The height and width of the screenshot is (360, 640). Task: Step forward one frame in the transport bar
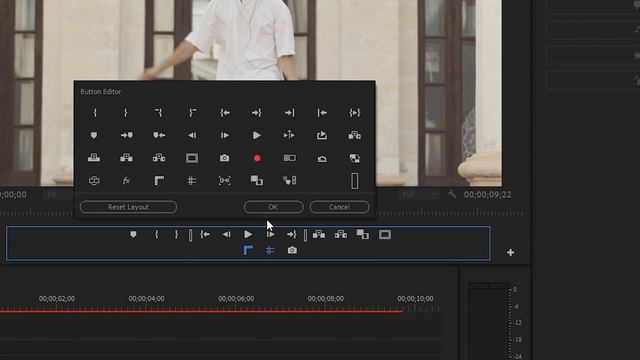coord(270,234)
